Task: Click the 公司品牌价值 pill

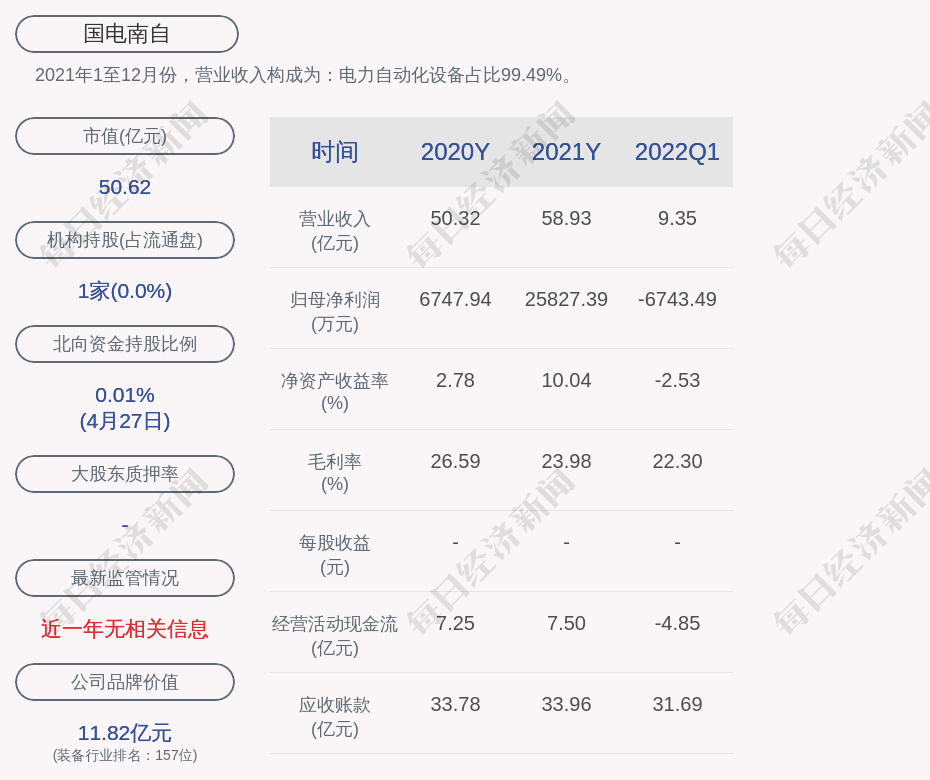Action: coord(125,682)
